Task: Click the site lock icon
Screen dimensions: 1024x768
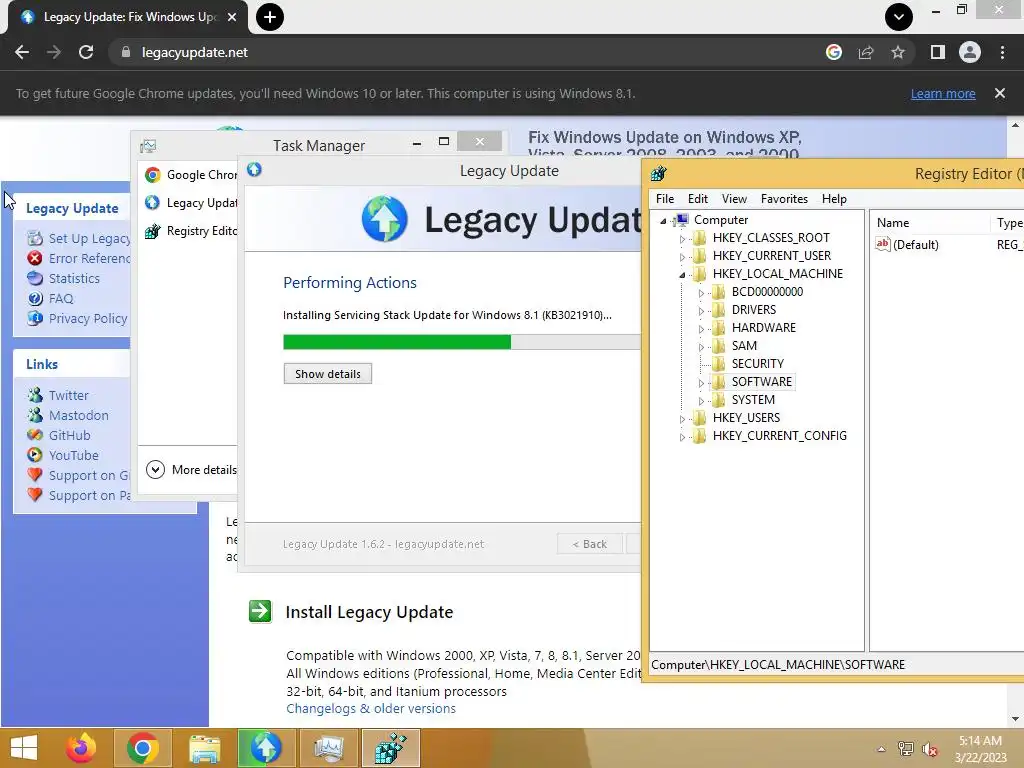Action: [126, 52]
